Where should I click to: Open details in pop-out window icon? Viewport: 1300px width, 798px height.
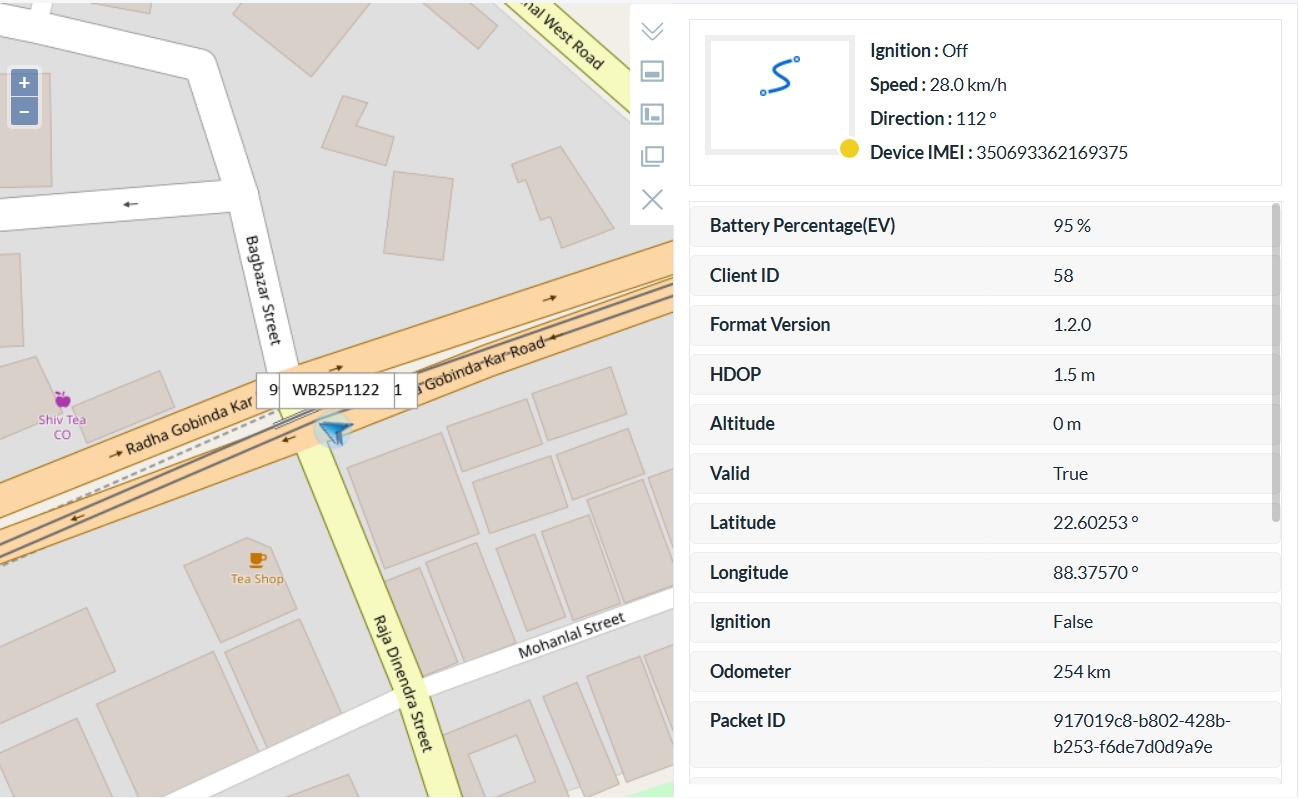[x=652, y=156]
